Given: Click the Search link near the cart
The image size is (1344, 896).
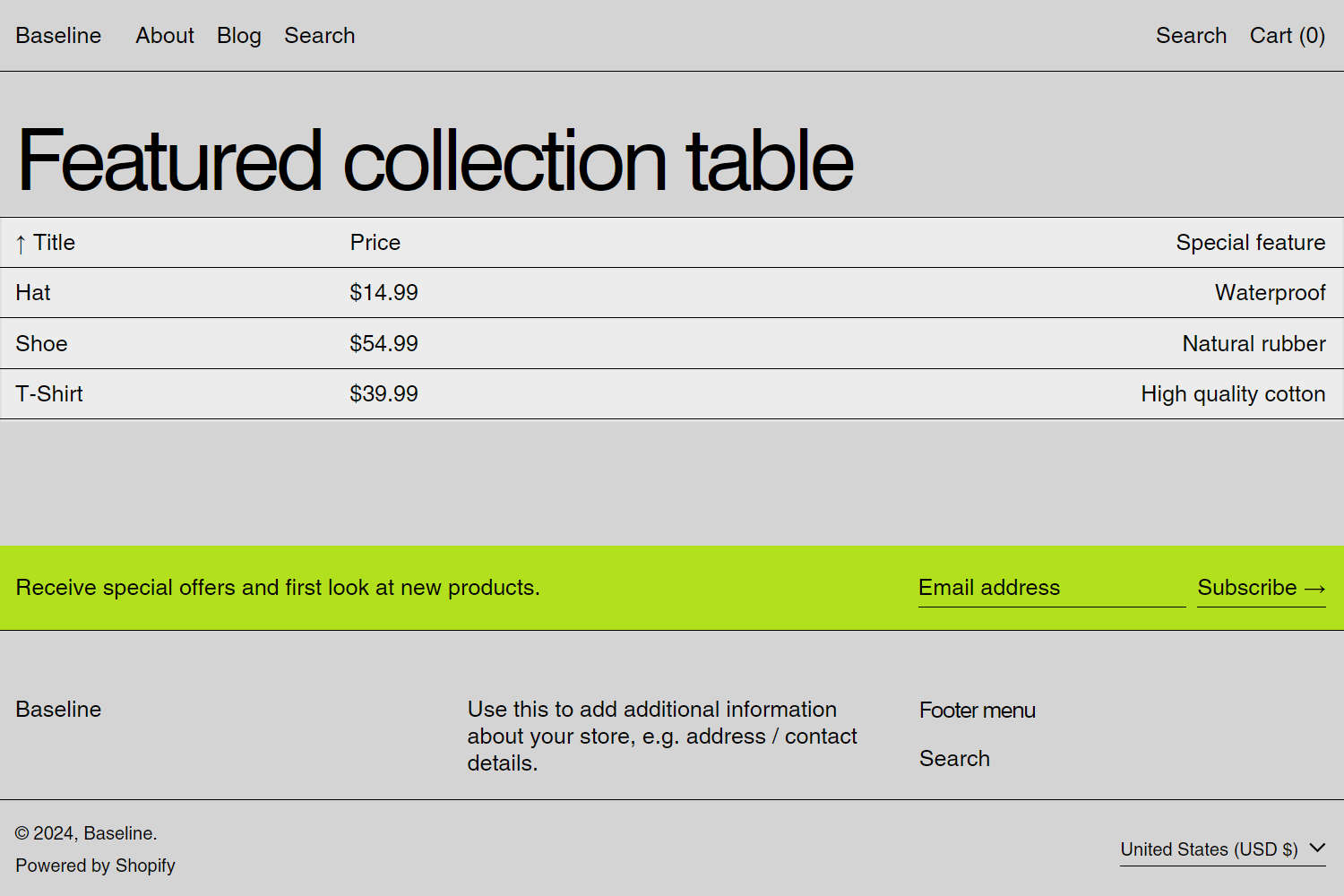Looking at the screenshot, I should (1191, 36).
